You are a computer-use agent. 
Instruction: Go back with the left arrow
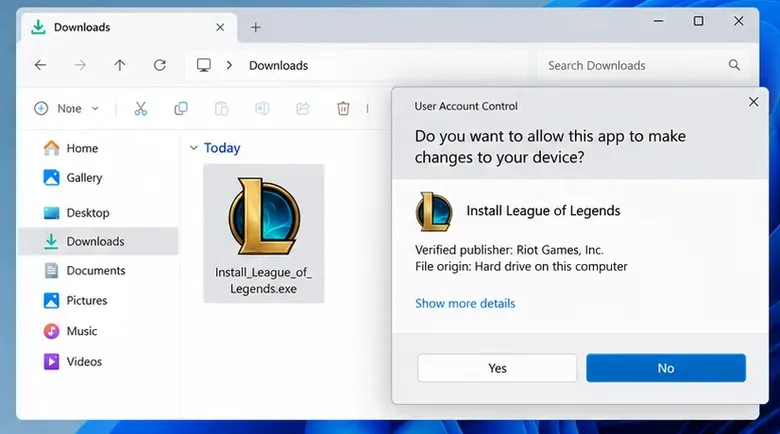pyautogui.click(x=40, y=65)
